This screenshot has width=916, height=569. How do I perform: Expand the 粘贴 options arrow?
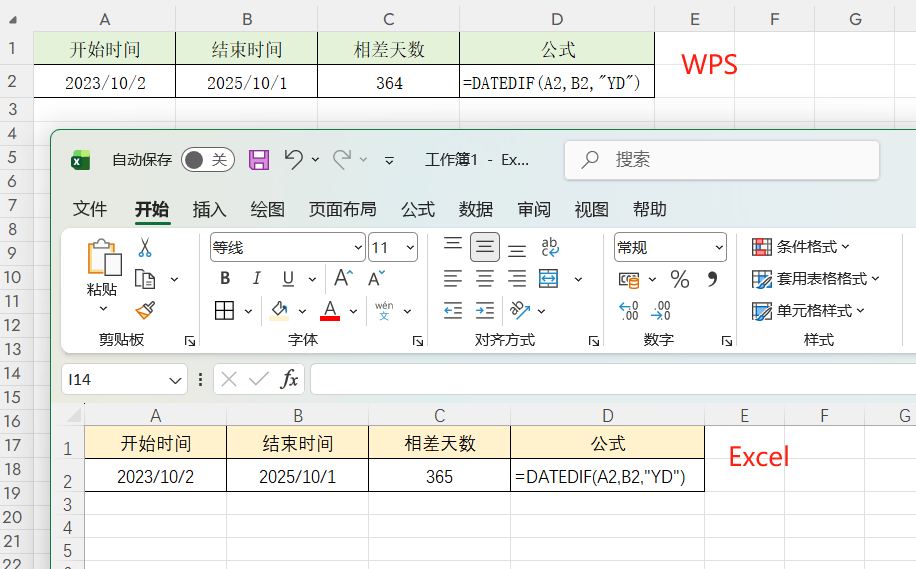[x=103, y=308]
